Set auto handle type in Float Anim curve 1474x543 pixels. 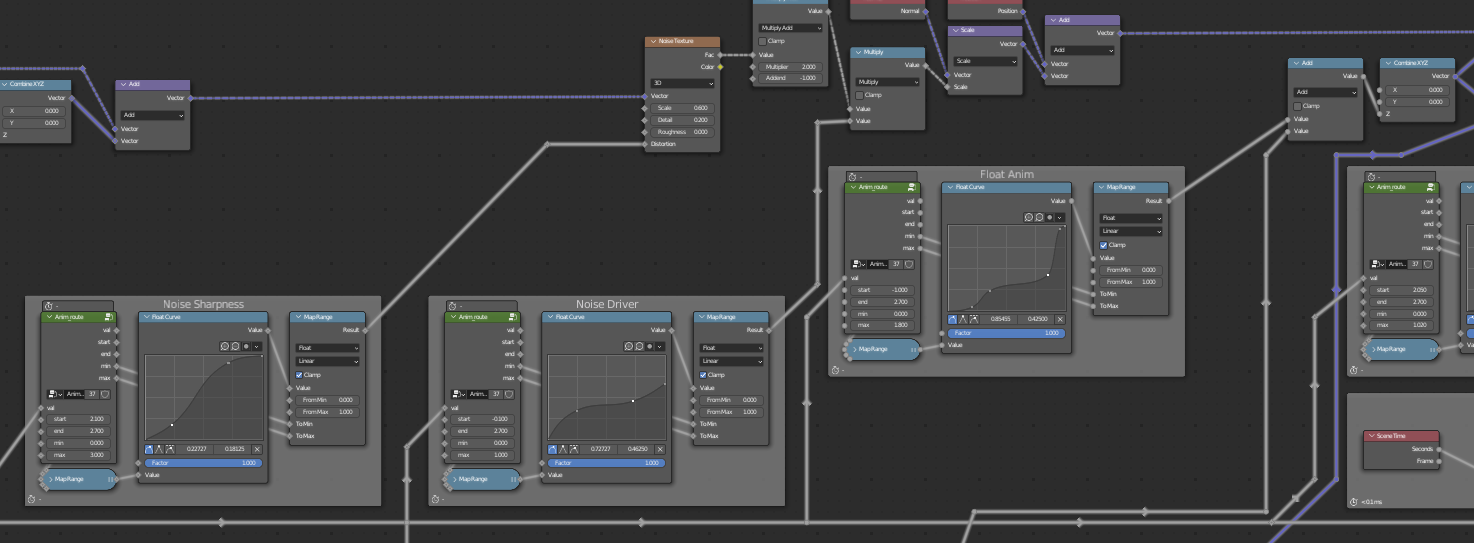952,319
